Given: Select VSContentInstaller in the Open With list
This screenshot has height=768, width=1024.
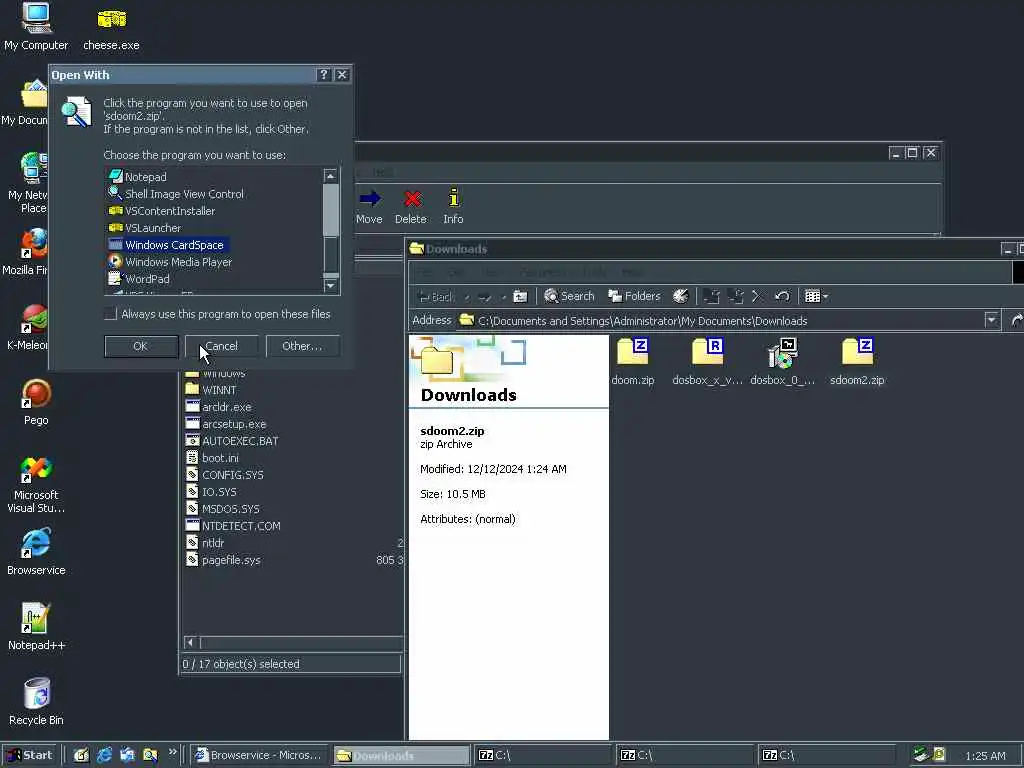Looking at the screenshot, I should pyautogui.click(x=161, y=210).
